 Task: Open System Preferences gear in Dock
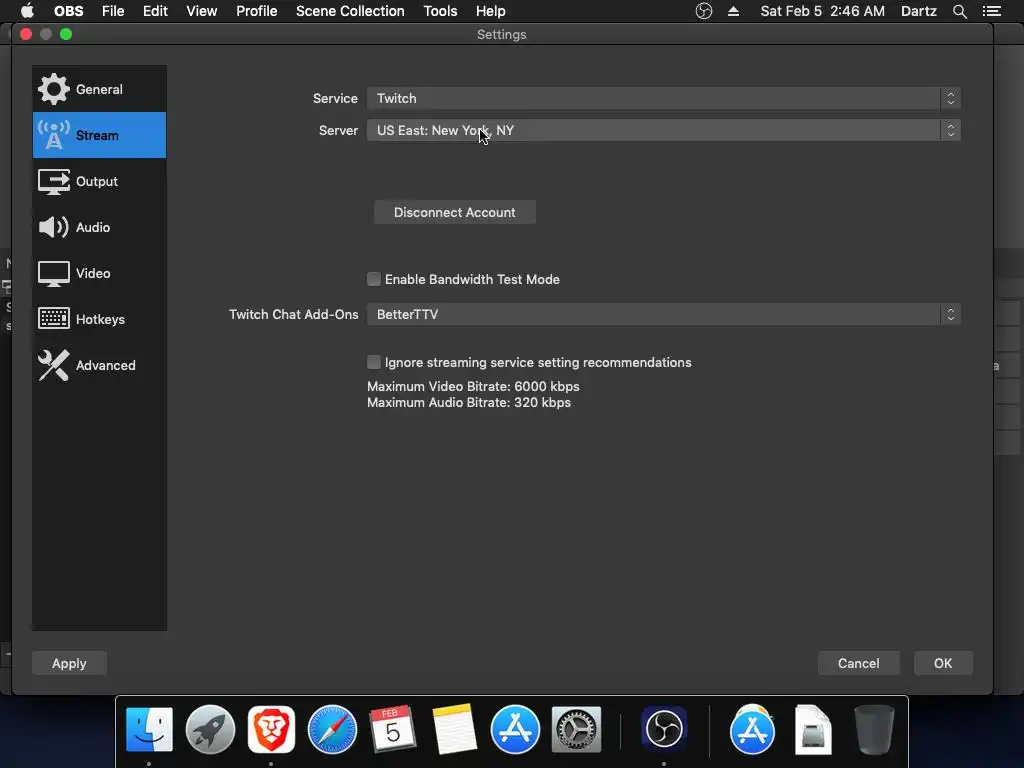[x=576, y=729]
